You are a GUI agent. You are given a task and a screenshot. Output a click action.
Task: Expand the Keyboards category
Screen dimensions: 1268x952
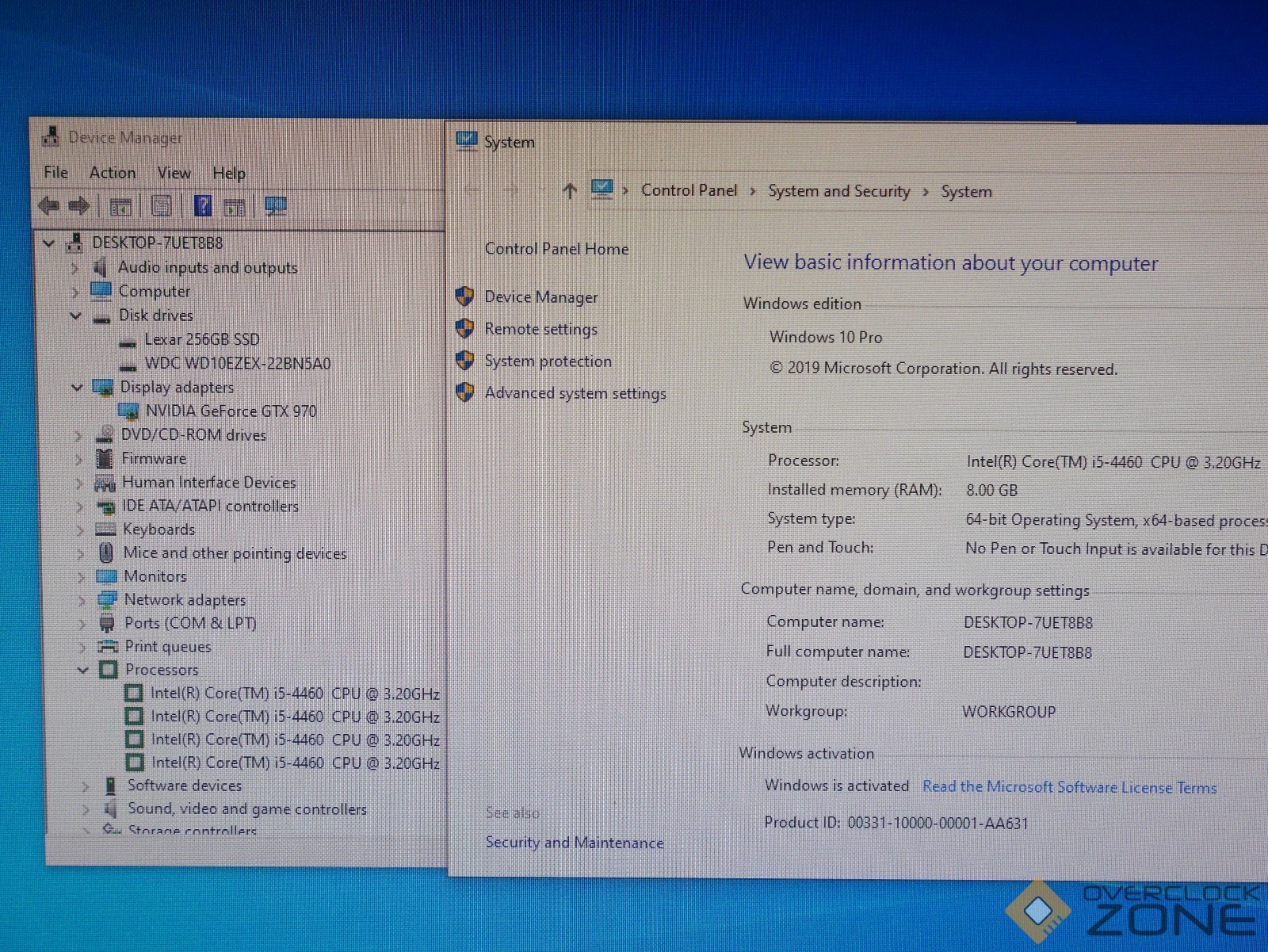[x=79, y=530]
